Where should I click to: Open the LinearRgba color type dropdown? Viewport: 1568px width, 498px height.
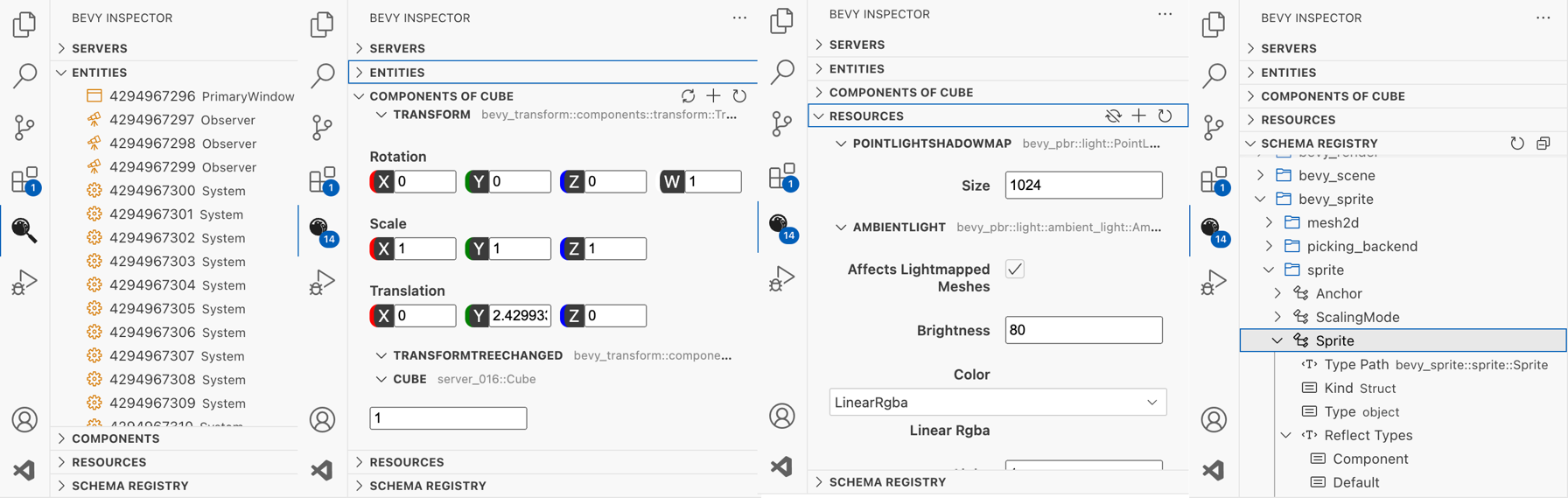click(x=997, y=403)
